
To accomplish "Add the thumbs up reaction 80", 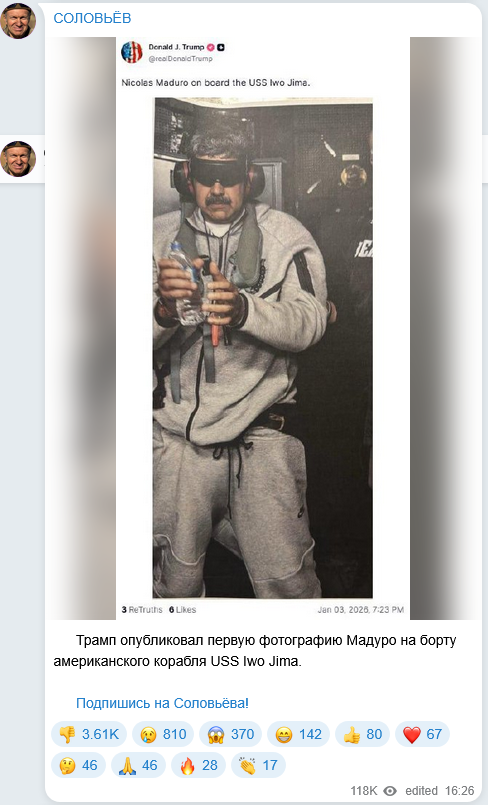I will 362,734.
